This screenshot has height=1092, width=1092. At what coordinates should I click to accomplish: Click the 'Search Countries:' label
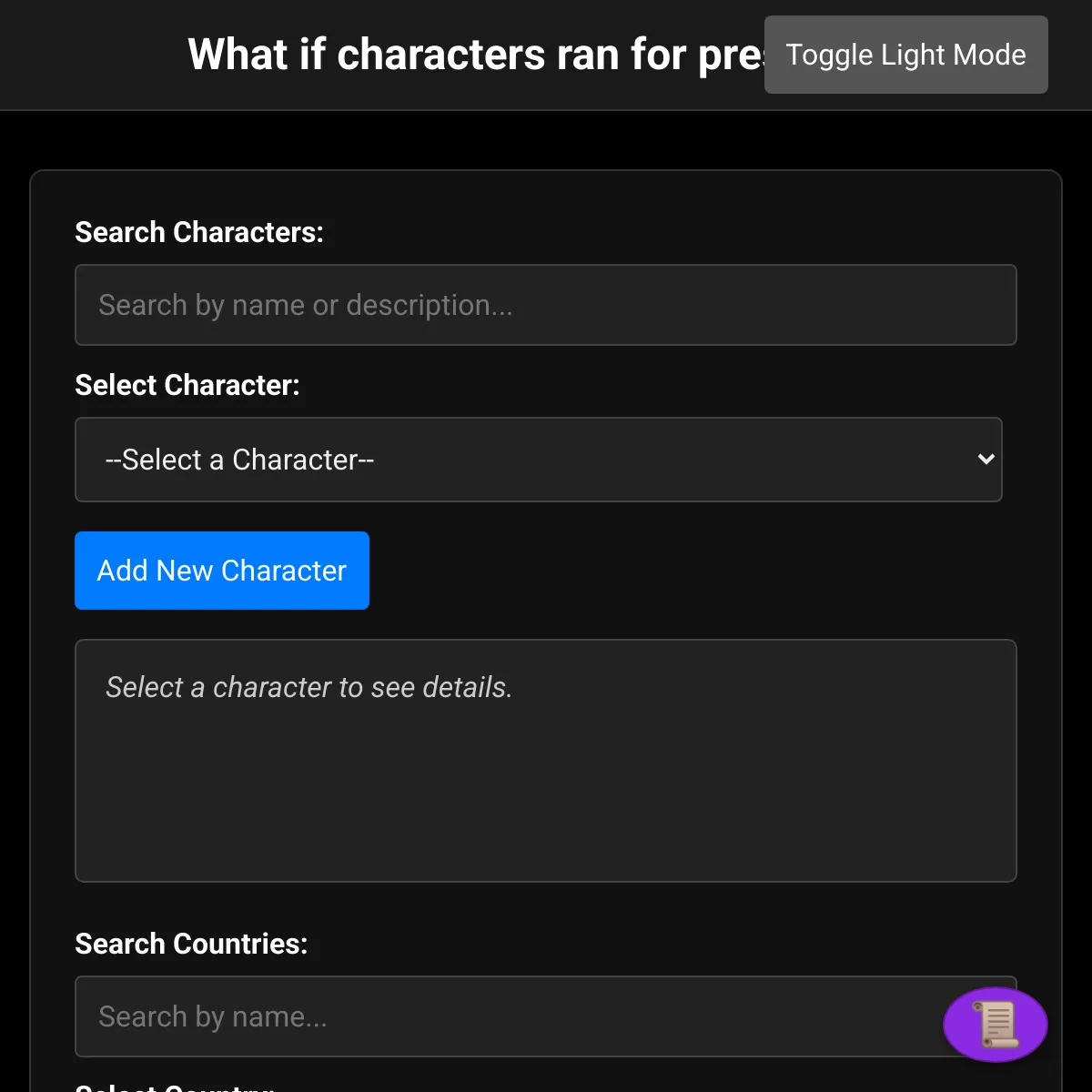(191, 944)
